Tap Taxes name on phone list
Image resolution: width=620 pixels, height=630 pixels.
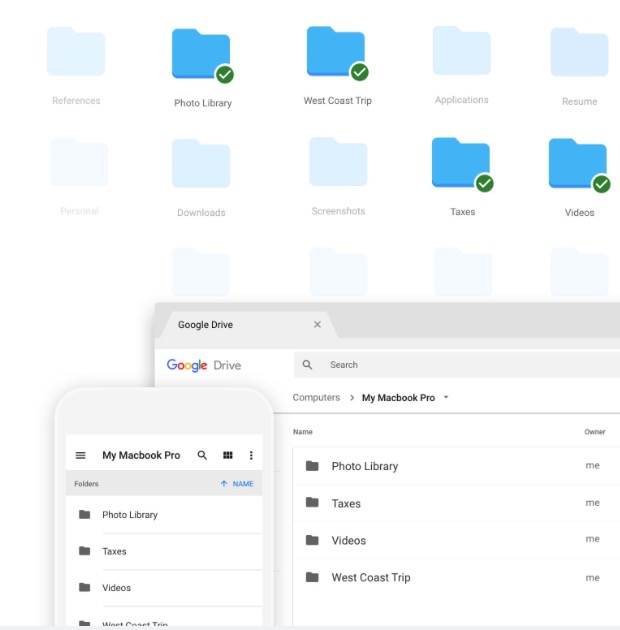[x=114, y=551]
